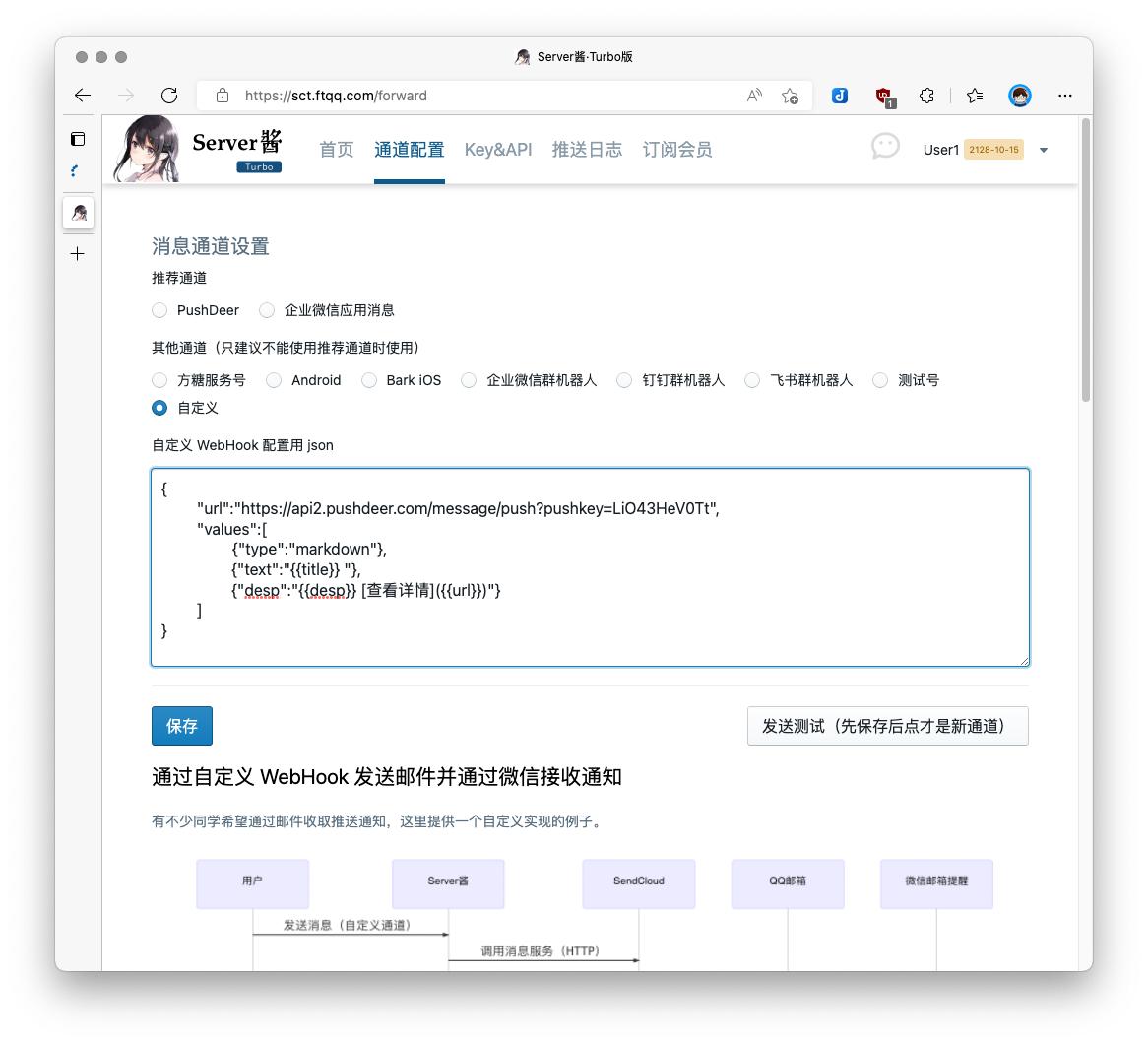
Task: Open the 推送日志 navigation tab
Action: click(x=587, y=149)
